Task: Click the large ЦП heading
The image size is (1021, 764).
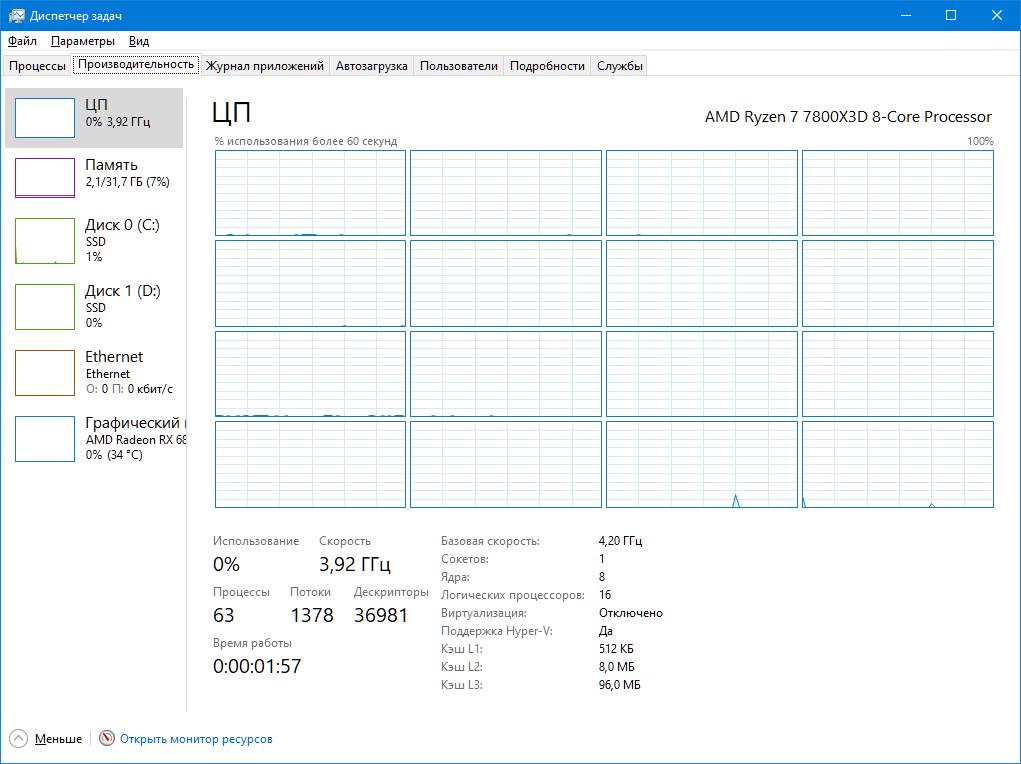Action: point(232,113)
